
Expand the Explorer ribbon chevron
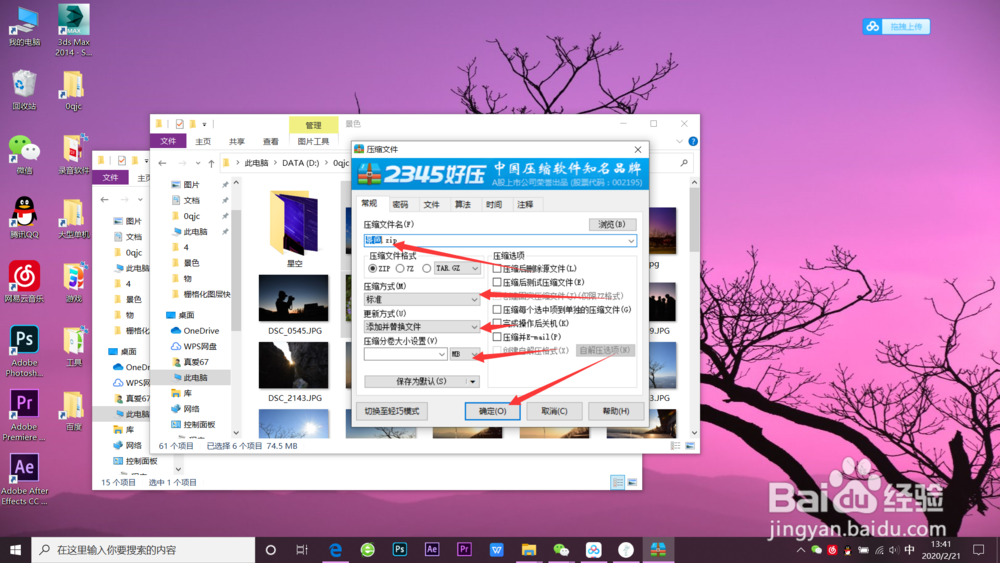click(679, 141)
